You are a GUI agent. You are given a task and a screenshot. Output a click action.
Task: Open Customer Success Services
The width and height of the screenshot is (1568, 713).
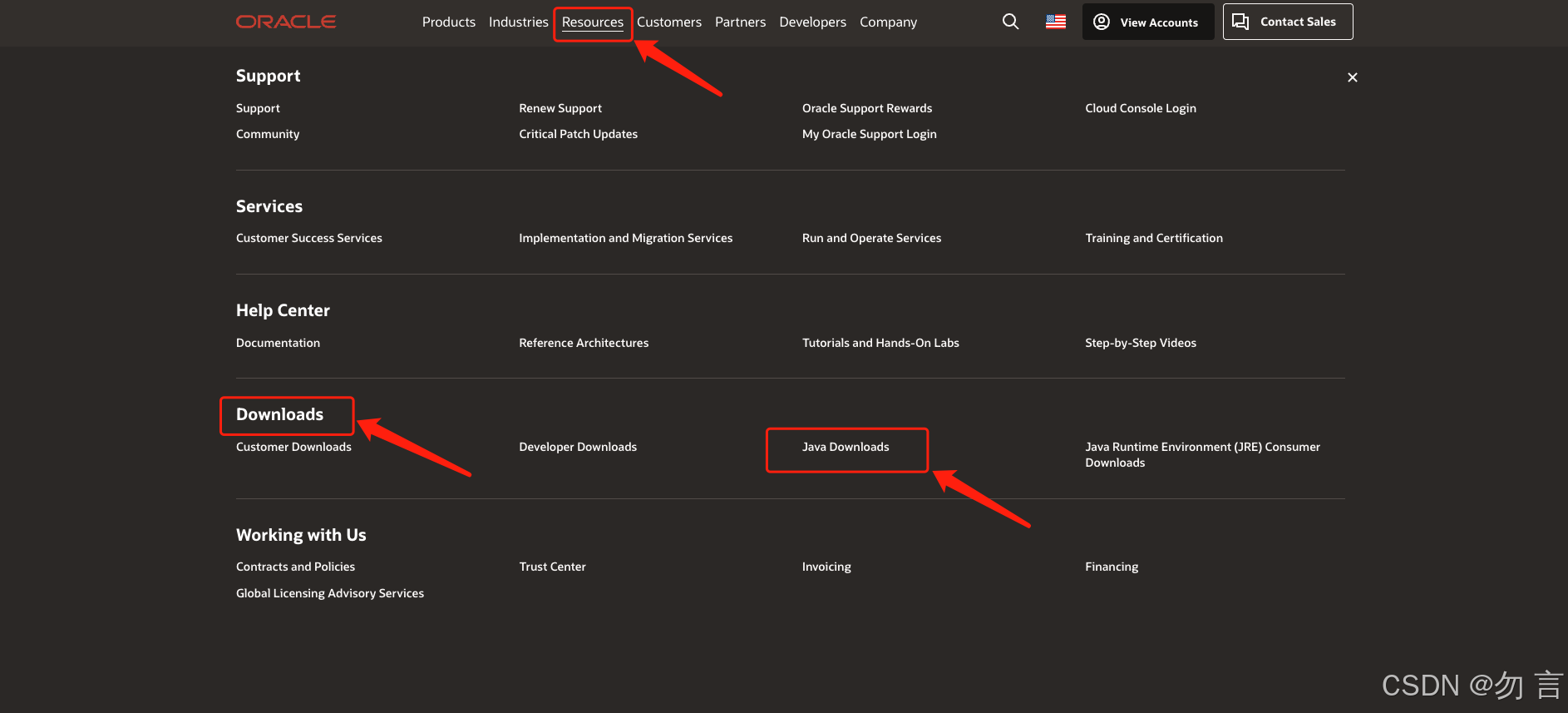309,238
